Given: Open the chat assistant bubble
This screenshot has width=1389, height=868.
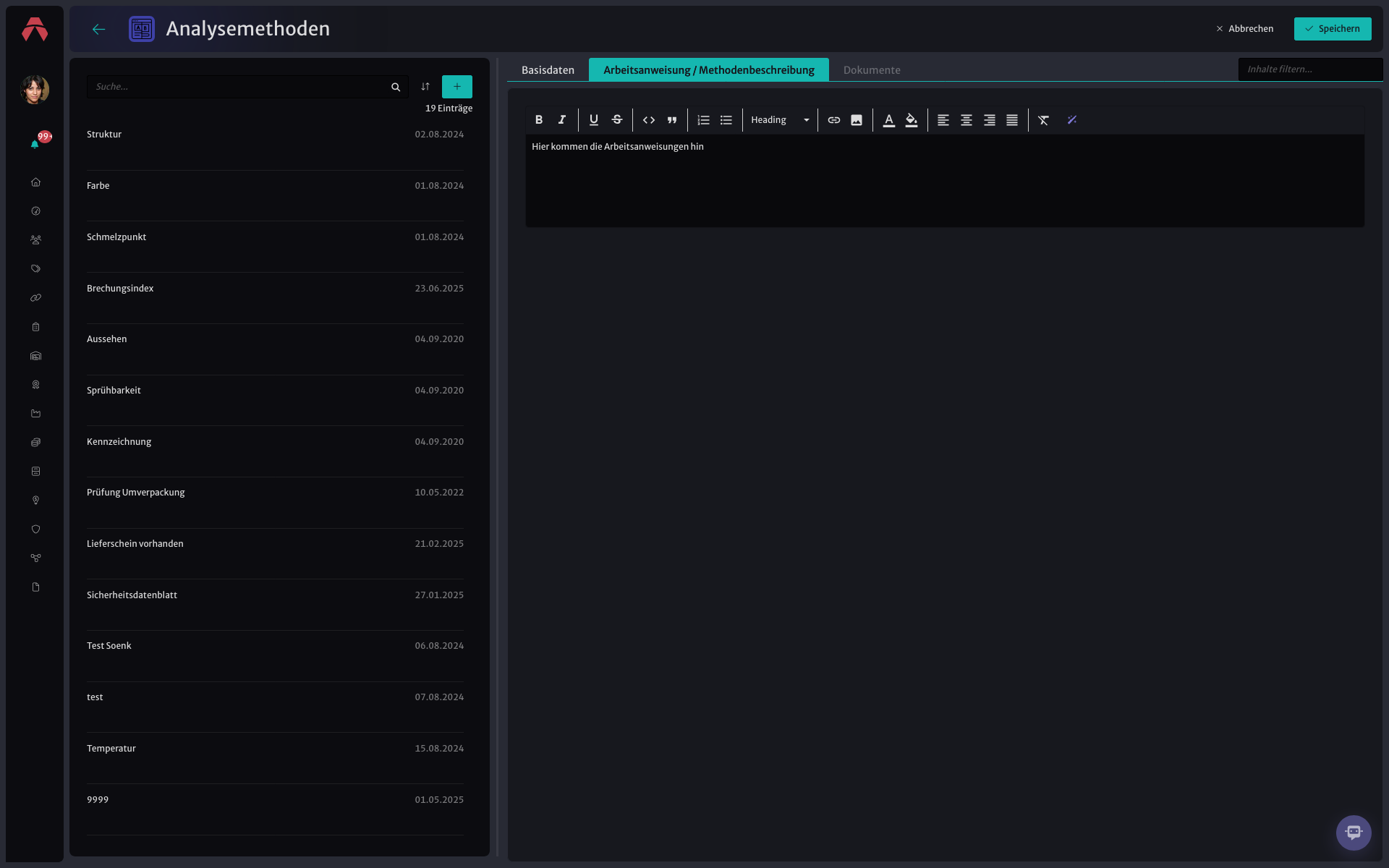Looking at the screenshot, I should [x=1354, y=833].
